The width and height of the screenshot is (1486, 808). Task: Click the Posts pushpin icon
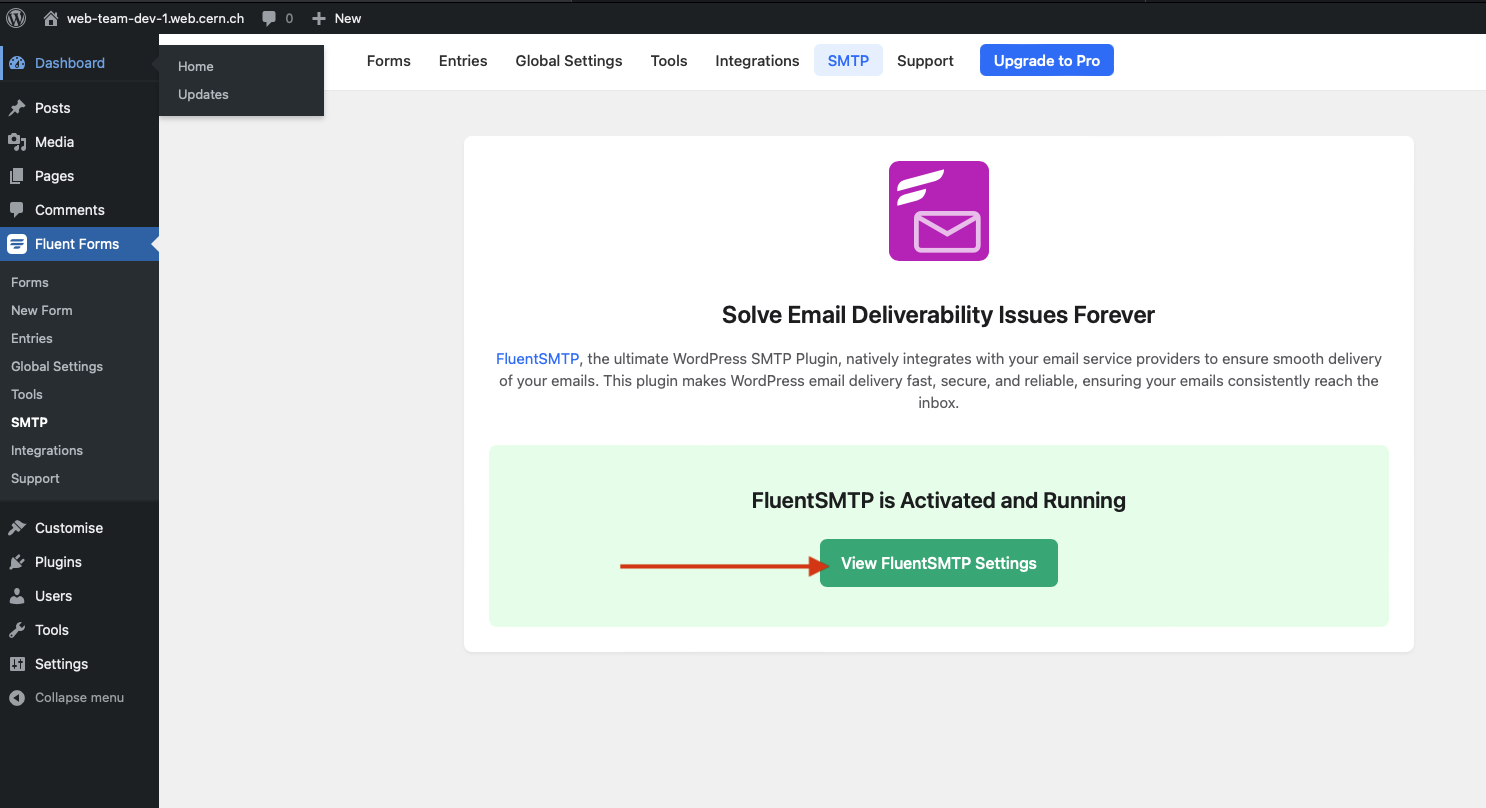tap(17, 108)
